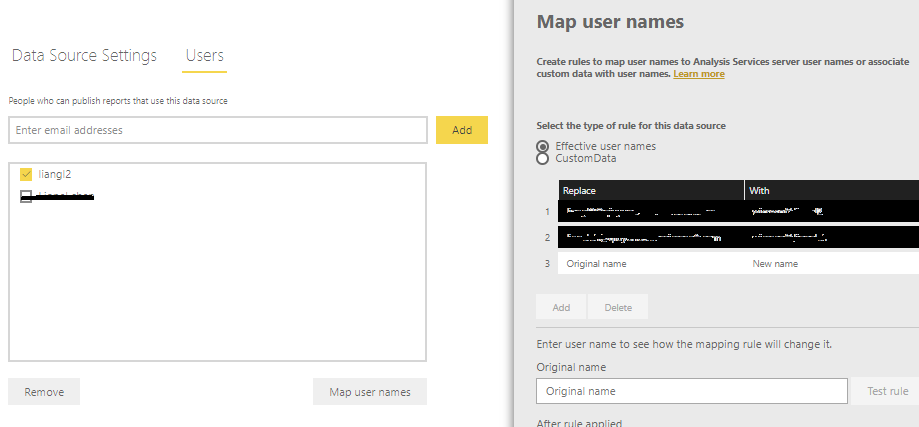Uncheck the liangl2 user checkbox

coord(26,174)
